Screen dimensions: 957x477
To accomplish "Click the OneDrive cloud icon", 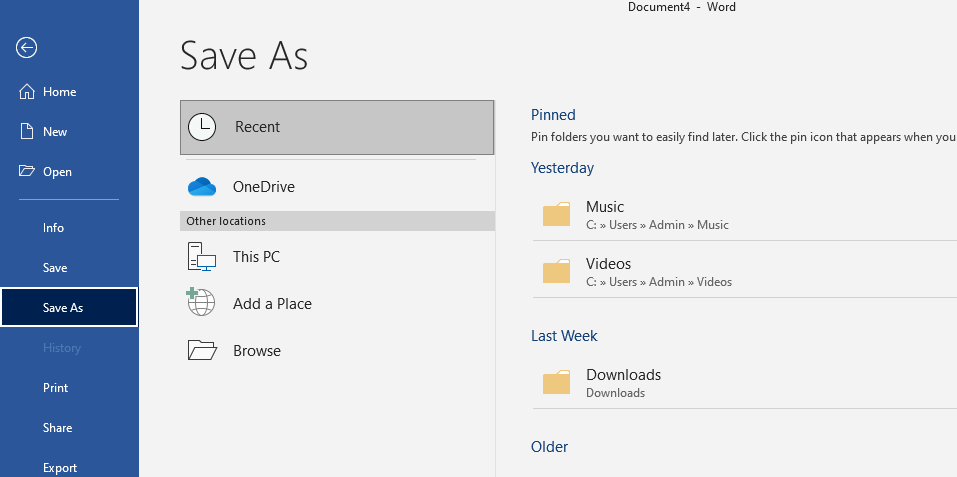I will pyautogui.click(x=202, y=187).
